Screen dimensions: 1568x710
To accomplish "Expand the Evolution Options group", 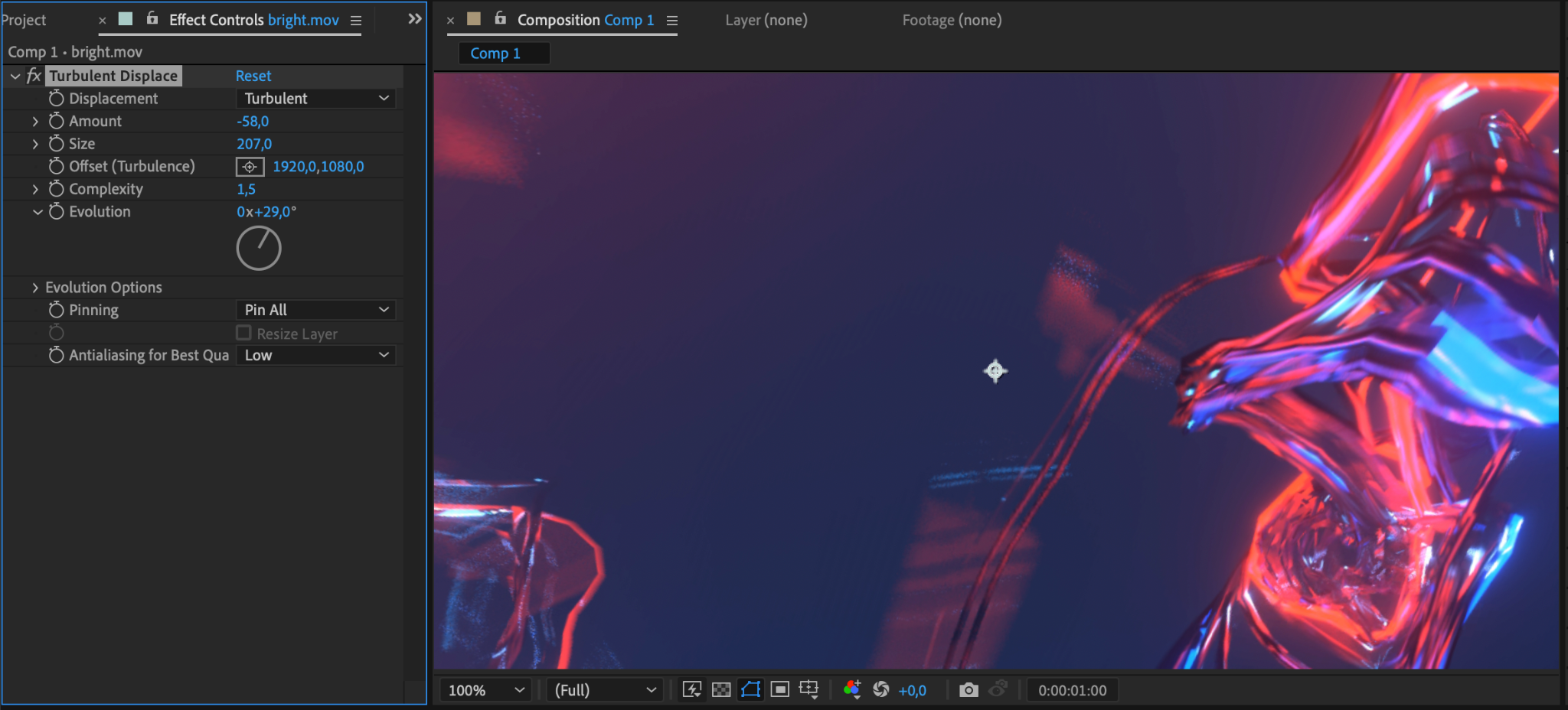I will point(35,288).
